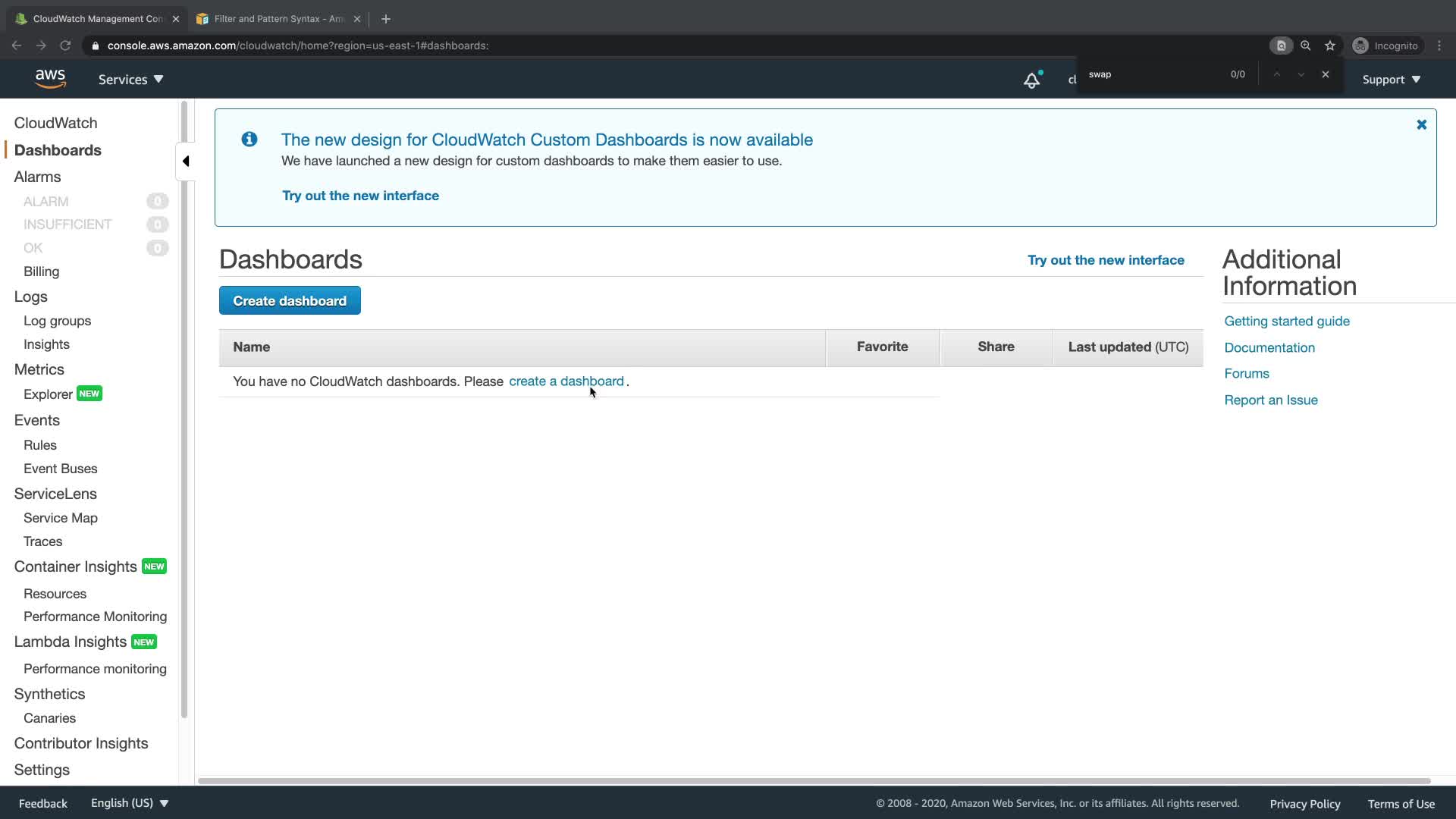Screen dimensions: 1456x819
Task: Open the notifications bell icon
Action: [x=1031, y=80]
